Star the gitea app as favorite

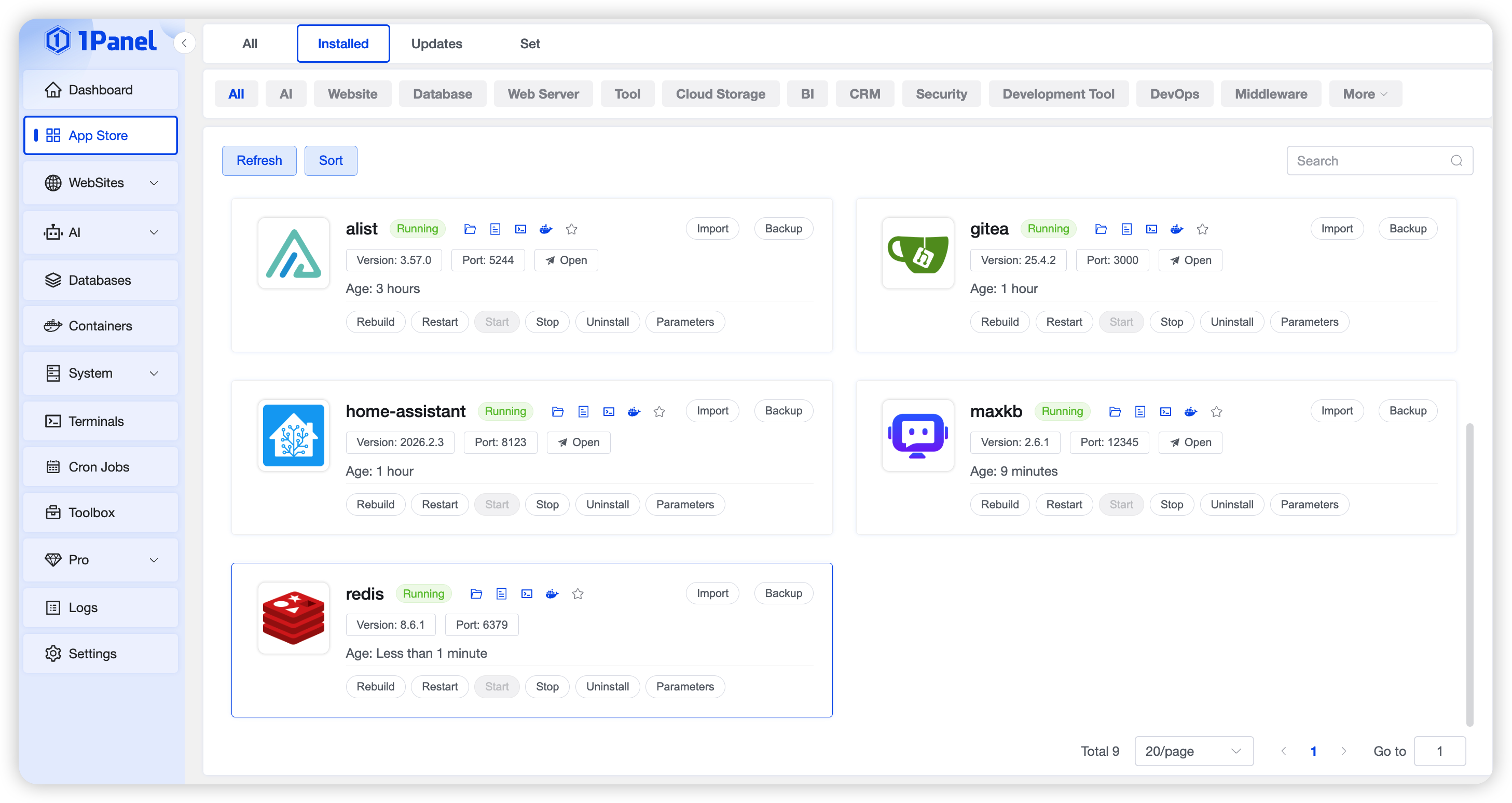[1203, 229]
